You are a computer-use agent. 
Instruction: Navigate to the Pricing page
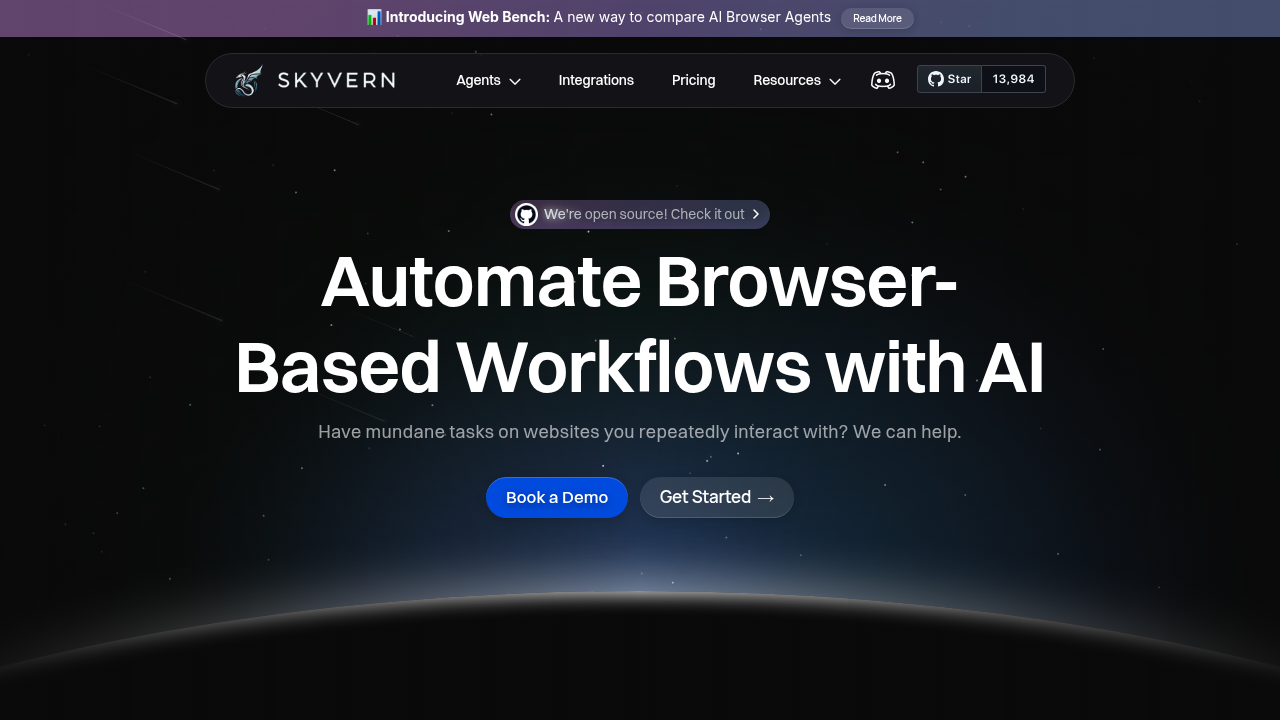pos(693,80)
